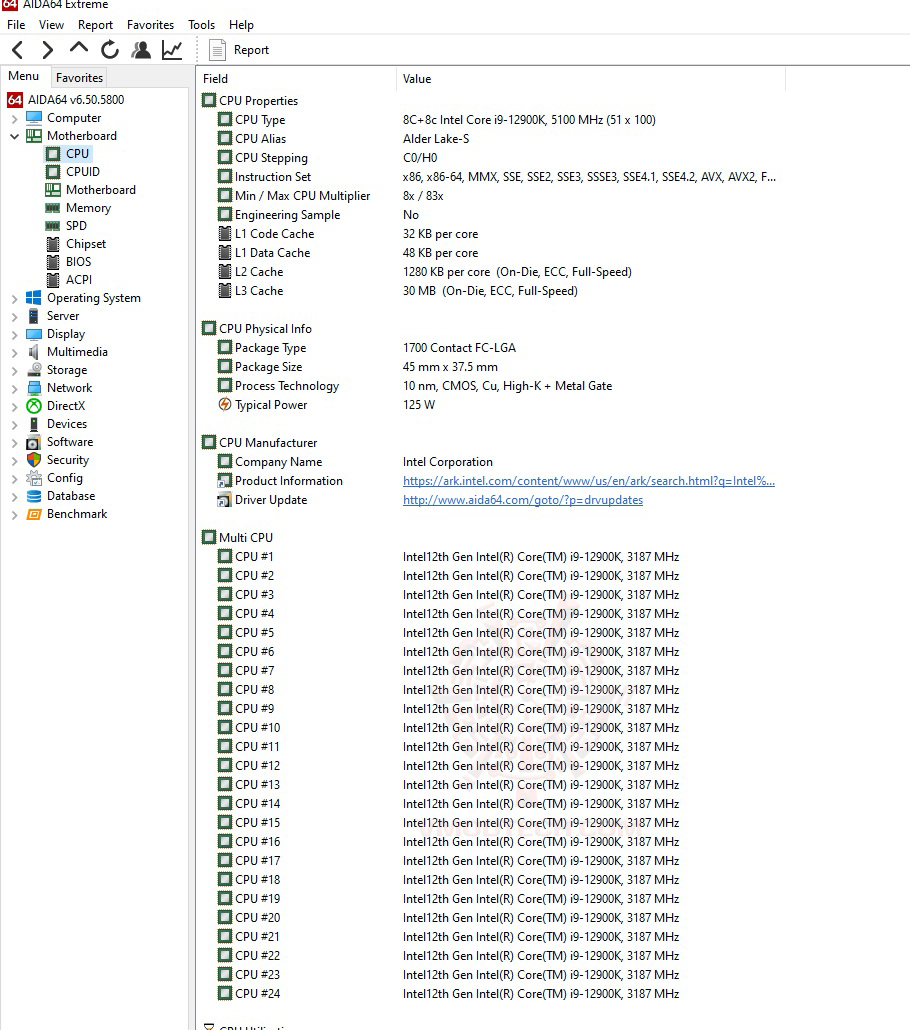Expand the Server tree node
The image size is (910, 1030).
(14, 316)
